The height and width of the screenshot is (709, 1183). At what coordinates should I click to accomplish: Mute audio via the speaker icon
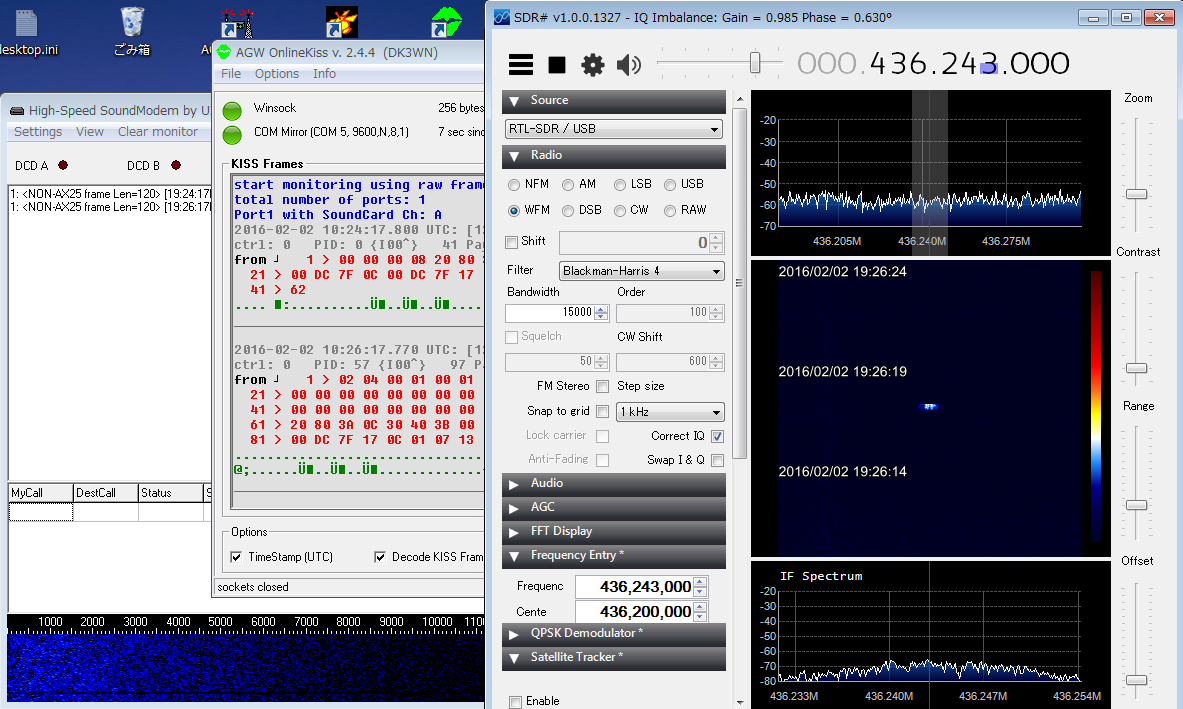tap(628, 65)
